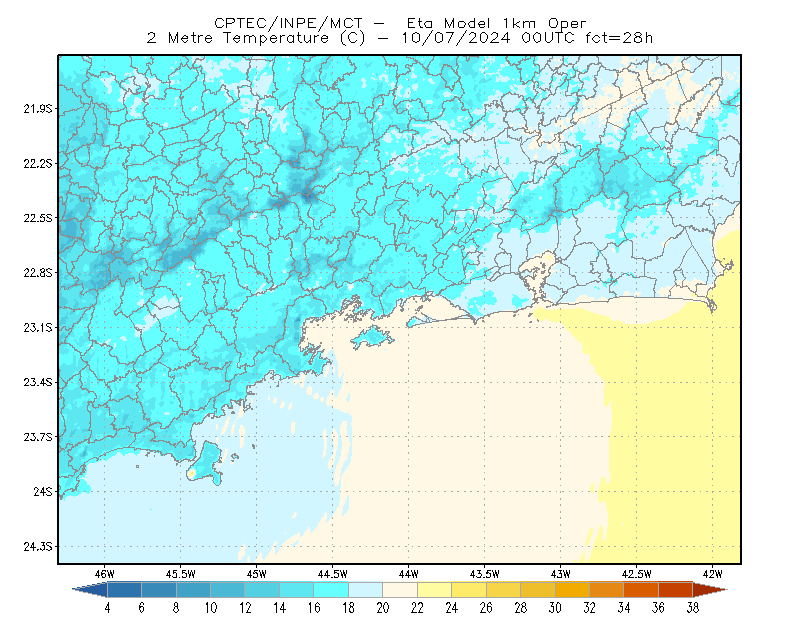This screenshot has height=618, width=800.
Task: Select the 12–14 °C legend color swatch
Action: click(x=262, y=589)
